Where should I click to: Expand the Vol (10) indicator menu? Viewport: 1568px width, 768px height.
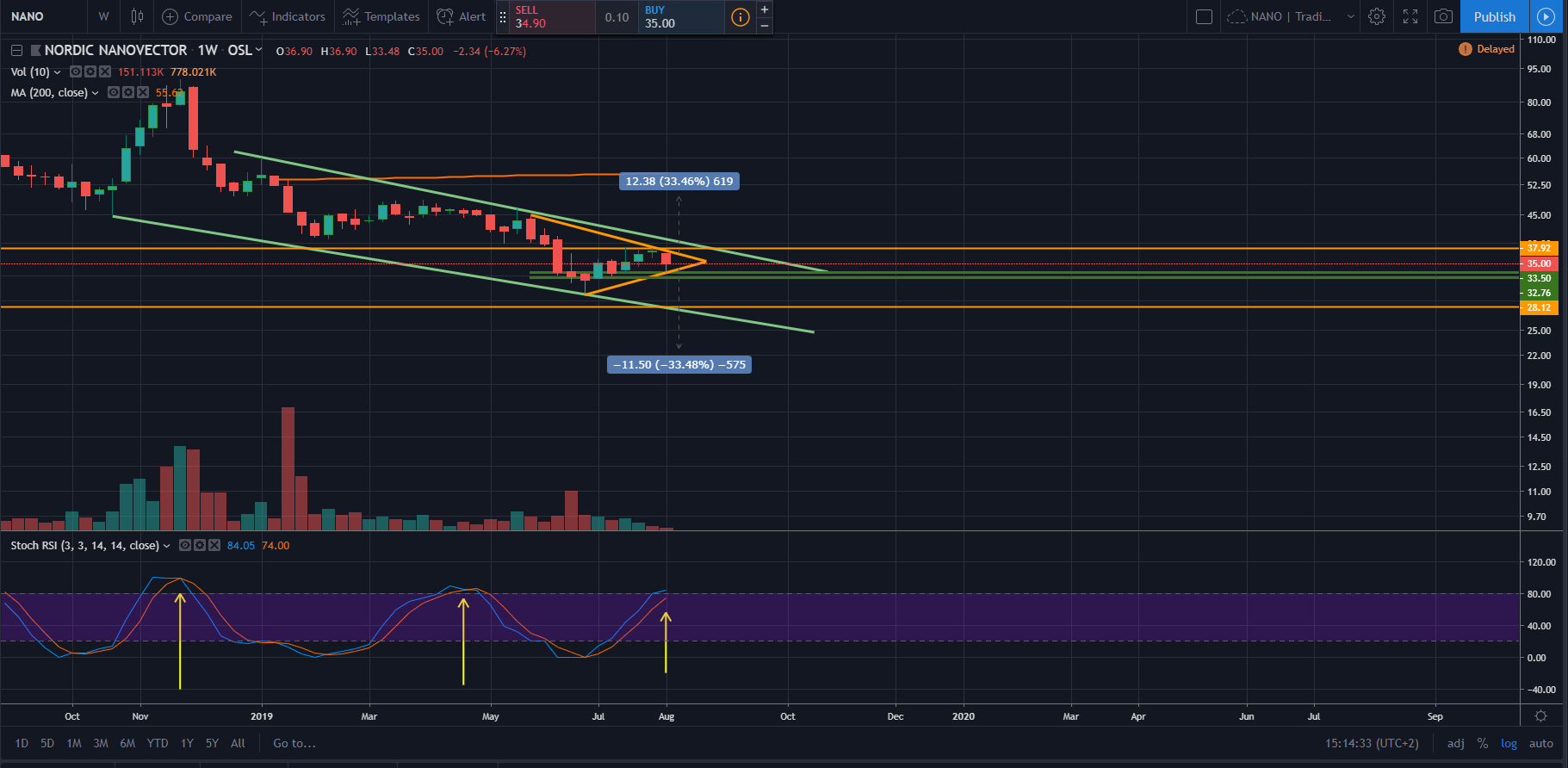pyautogui.click(x=58, y=72)
